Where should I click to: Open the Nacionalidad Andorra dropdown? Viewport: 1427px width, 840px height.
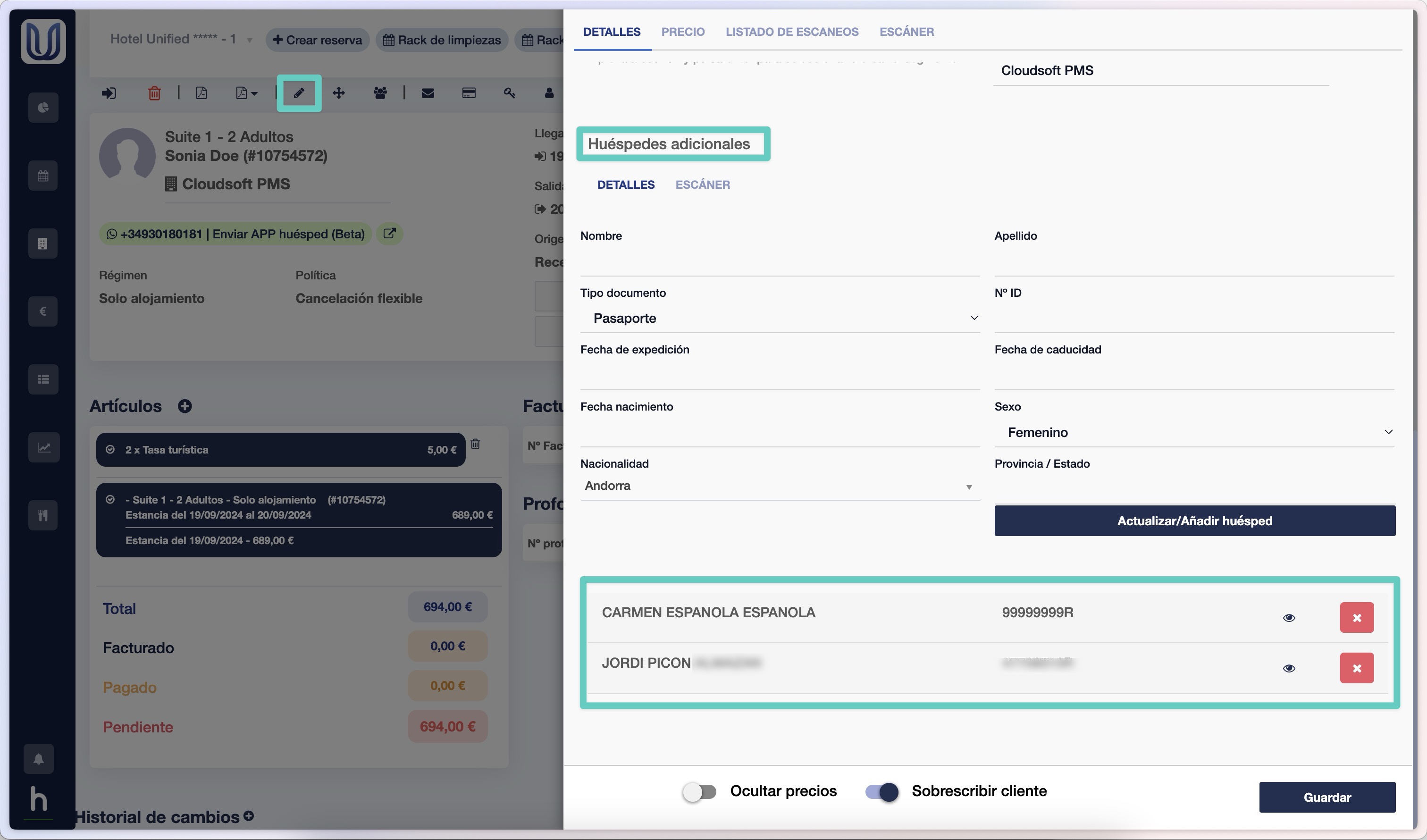point(780,486)
